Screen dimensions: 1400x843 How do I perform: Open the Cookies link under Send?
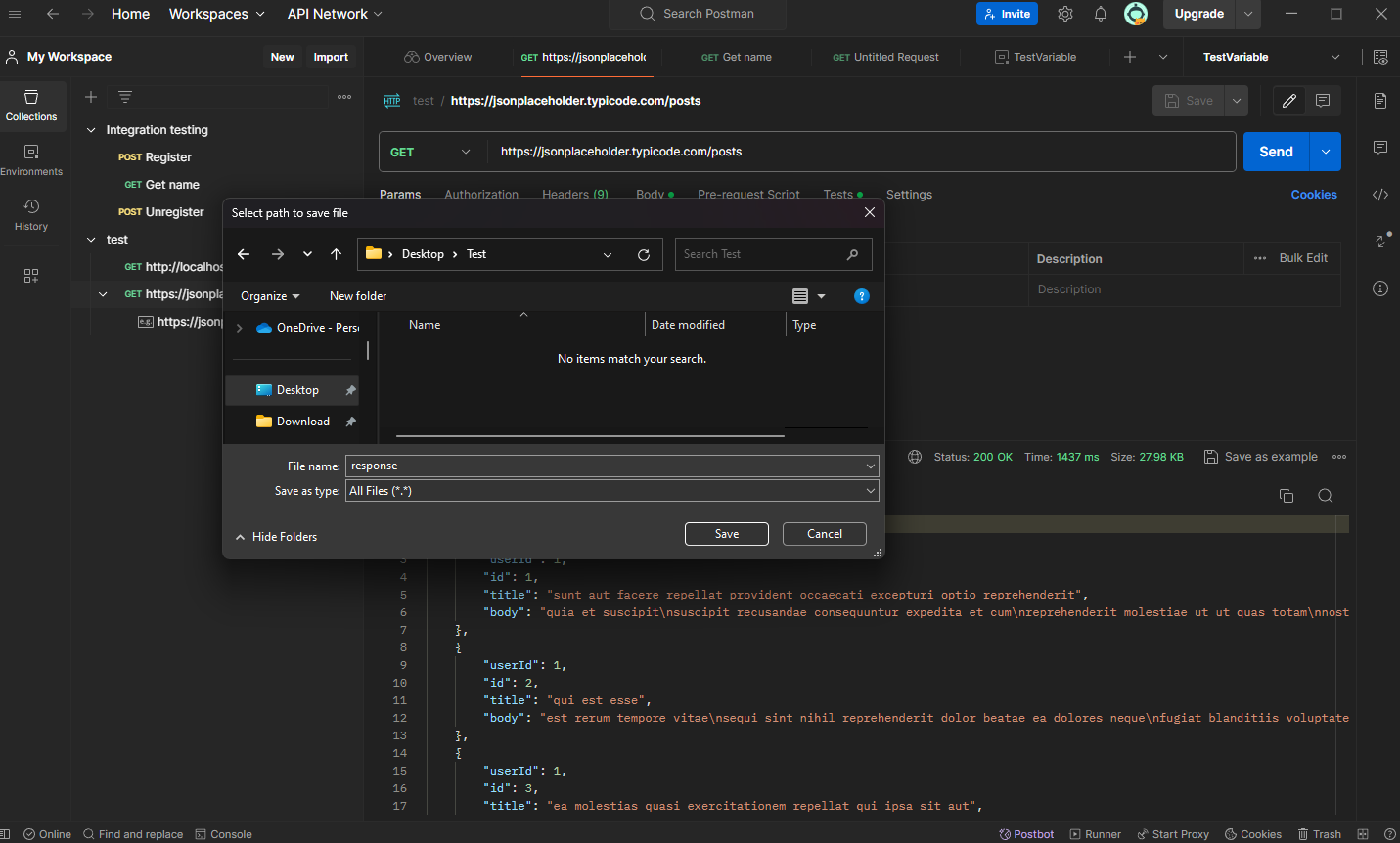coord(1314,195)
